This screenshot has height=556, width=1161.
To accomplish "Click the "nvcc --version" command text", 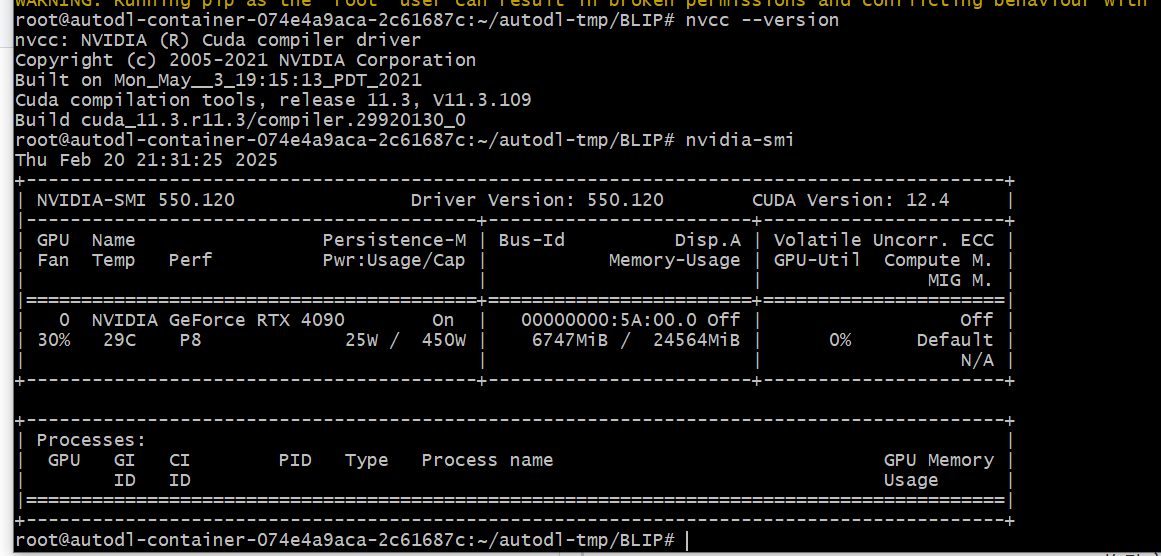I will click(762, 20).
